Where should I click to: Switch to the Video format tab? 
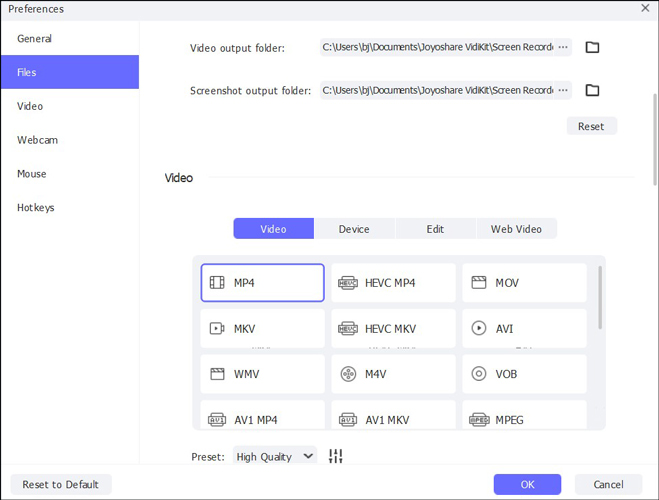(x=274, y=229)
